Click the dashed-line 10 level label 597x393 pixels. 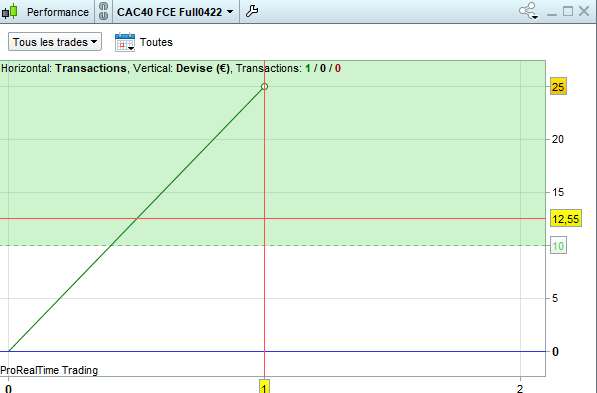558,246
